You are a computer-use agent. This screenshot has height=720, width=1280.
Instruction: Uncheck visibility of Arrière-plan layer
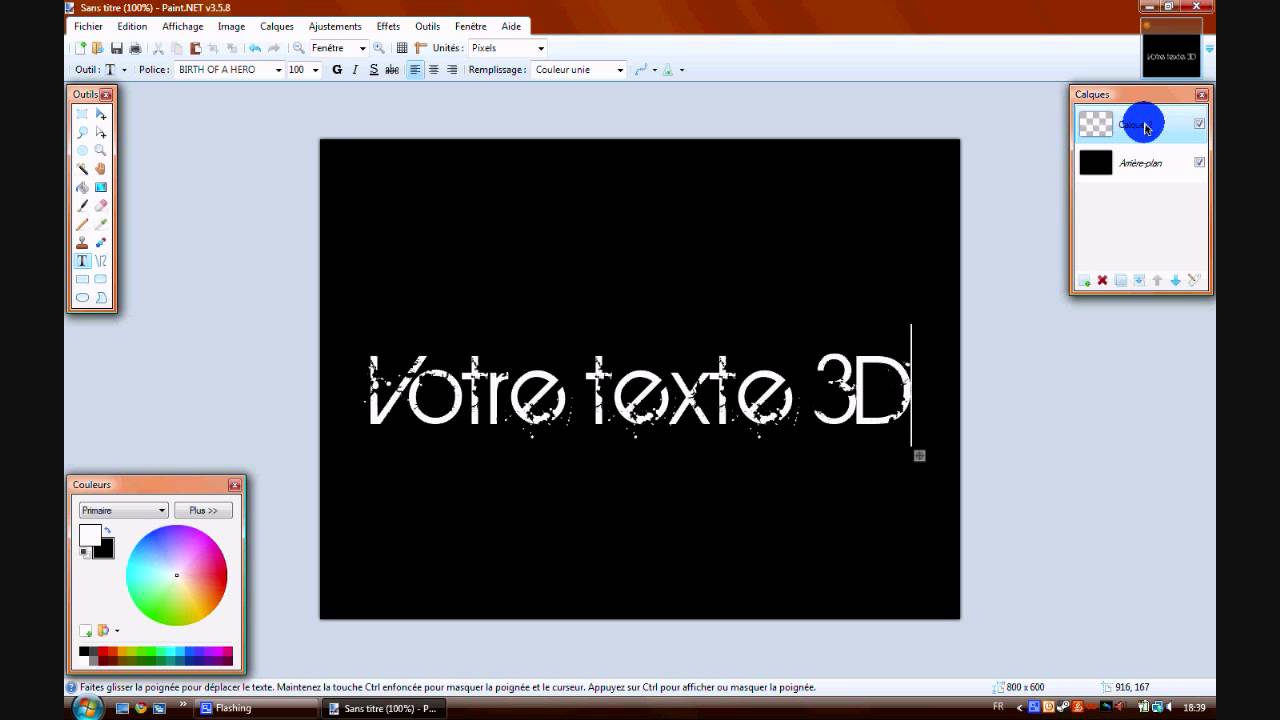(1199, 162)
